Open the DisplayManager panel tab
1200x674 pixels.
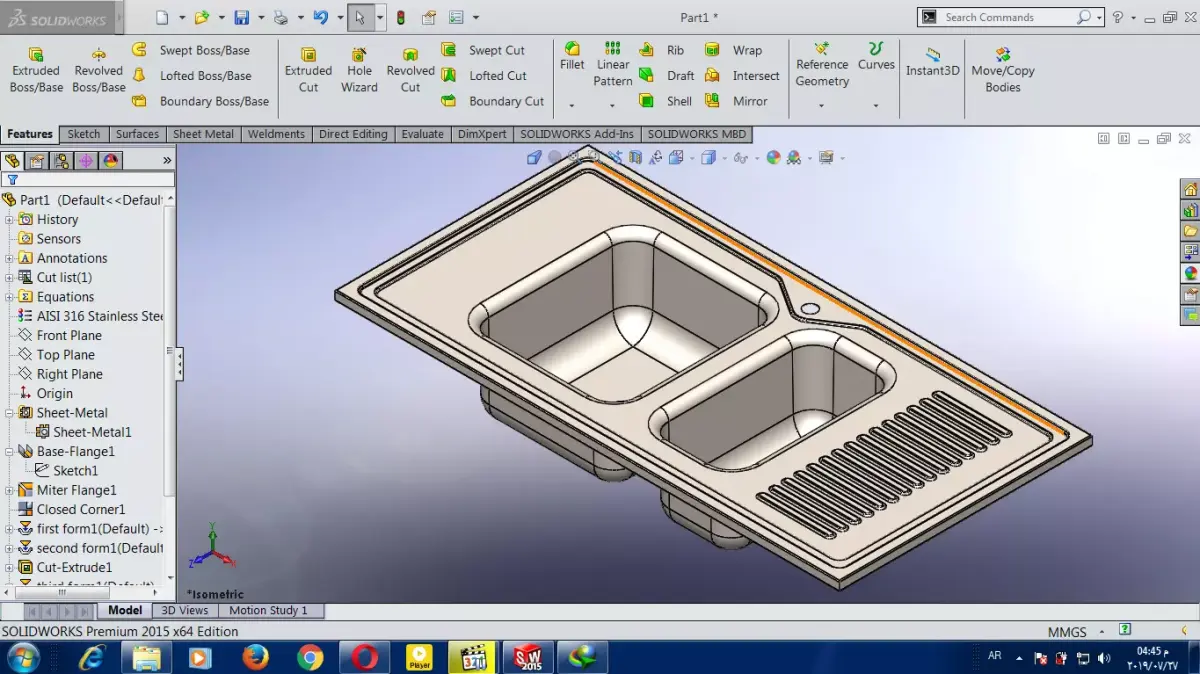(111, 160)
